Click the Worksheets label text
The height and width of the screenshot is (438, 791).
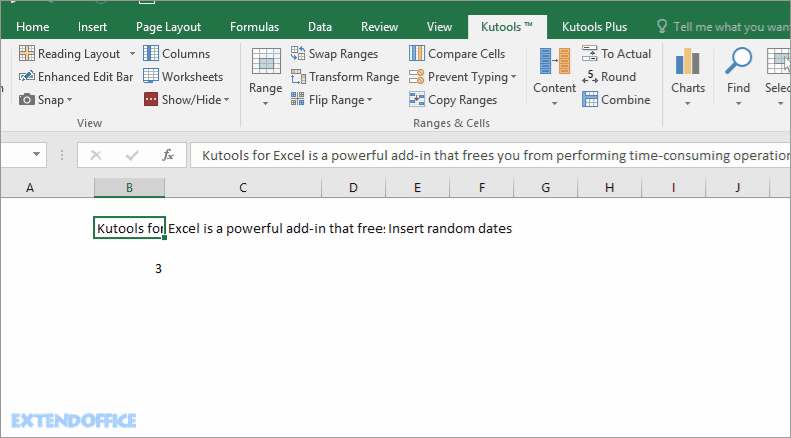coord(192,77)
